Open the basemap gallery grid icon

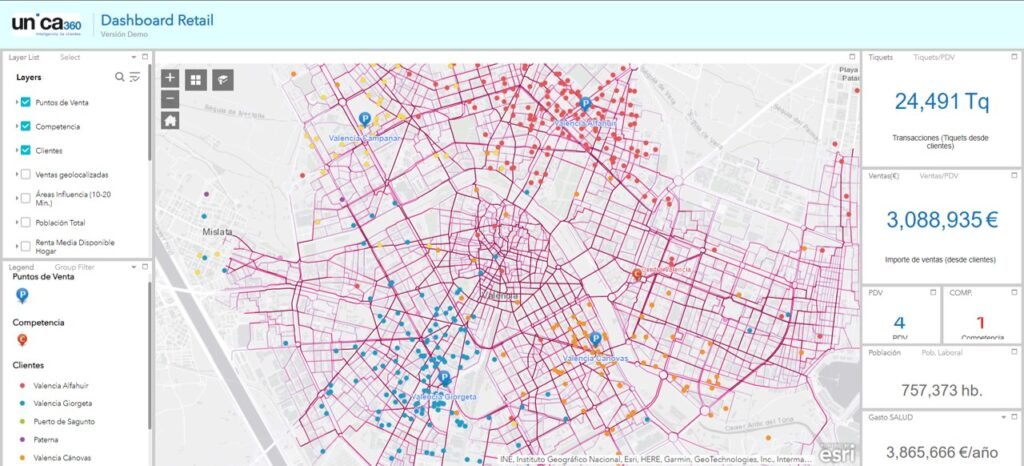(x=196, y=80)
